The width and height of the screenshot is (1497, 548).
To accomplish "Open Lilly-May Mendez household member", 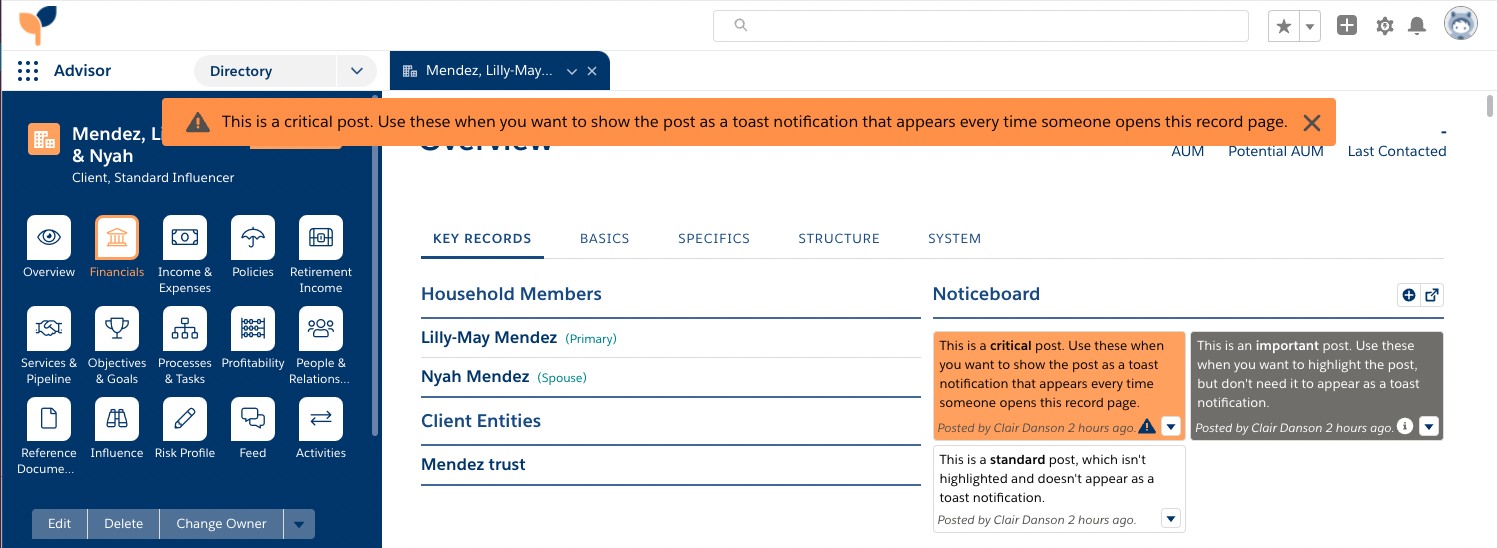I will click(x=489, y=338).
